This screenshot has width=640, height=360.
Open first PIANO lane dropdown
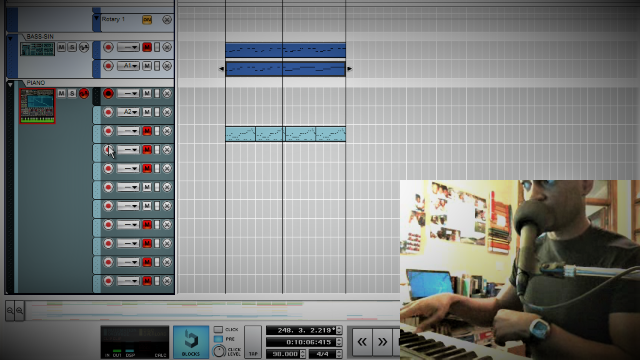pyautogui.click(x=128, y=93)
